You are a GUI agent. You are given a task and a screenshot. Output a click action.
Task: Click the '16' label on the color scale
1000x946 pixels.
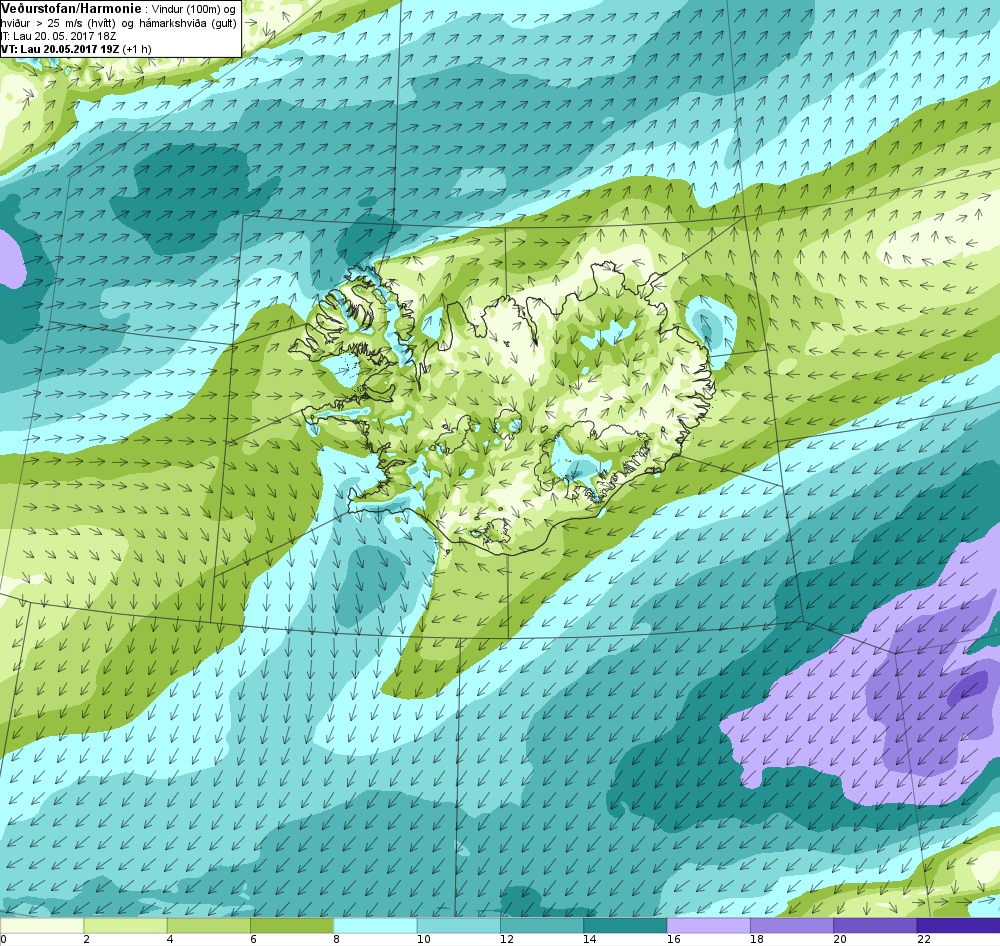coord(673,939)
